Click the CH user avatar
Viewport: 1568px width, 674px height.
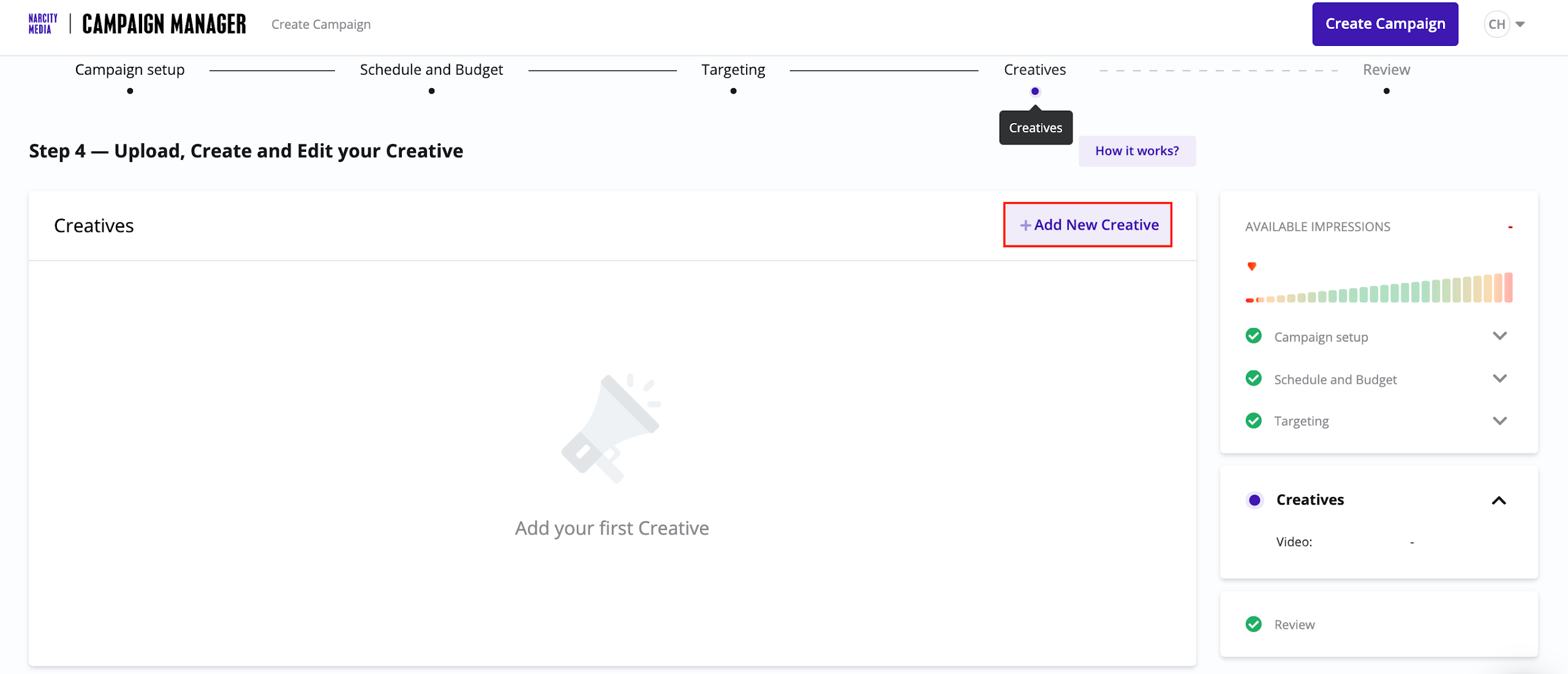click(1496, 24)
